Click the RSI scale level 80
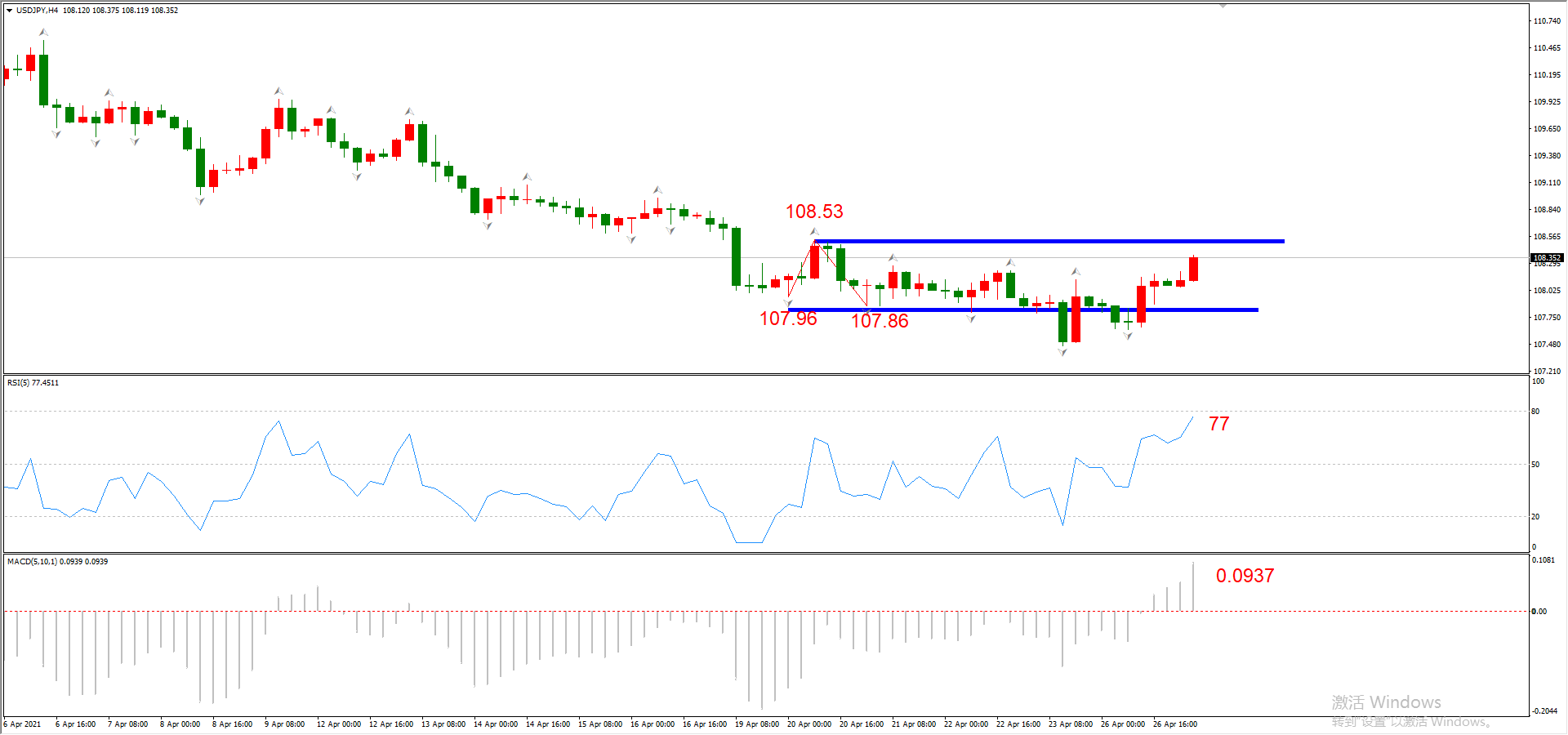 (x=1535, y=412)
